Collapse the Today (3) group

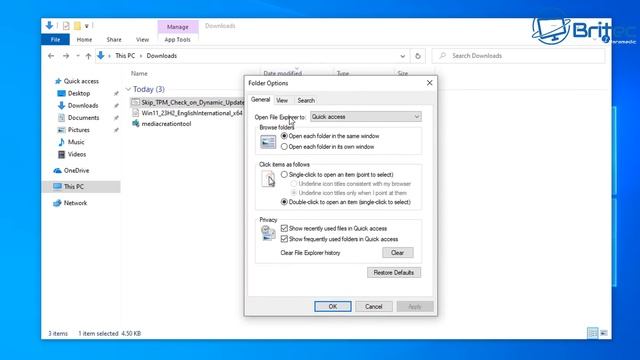[128, 89]
